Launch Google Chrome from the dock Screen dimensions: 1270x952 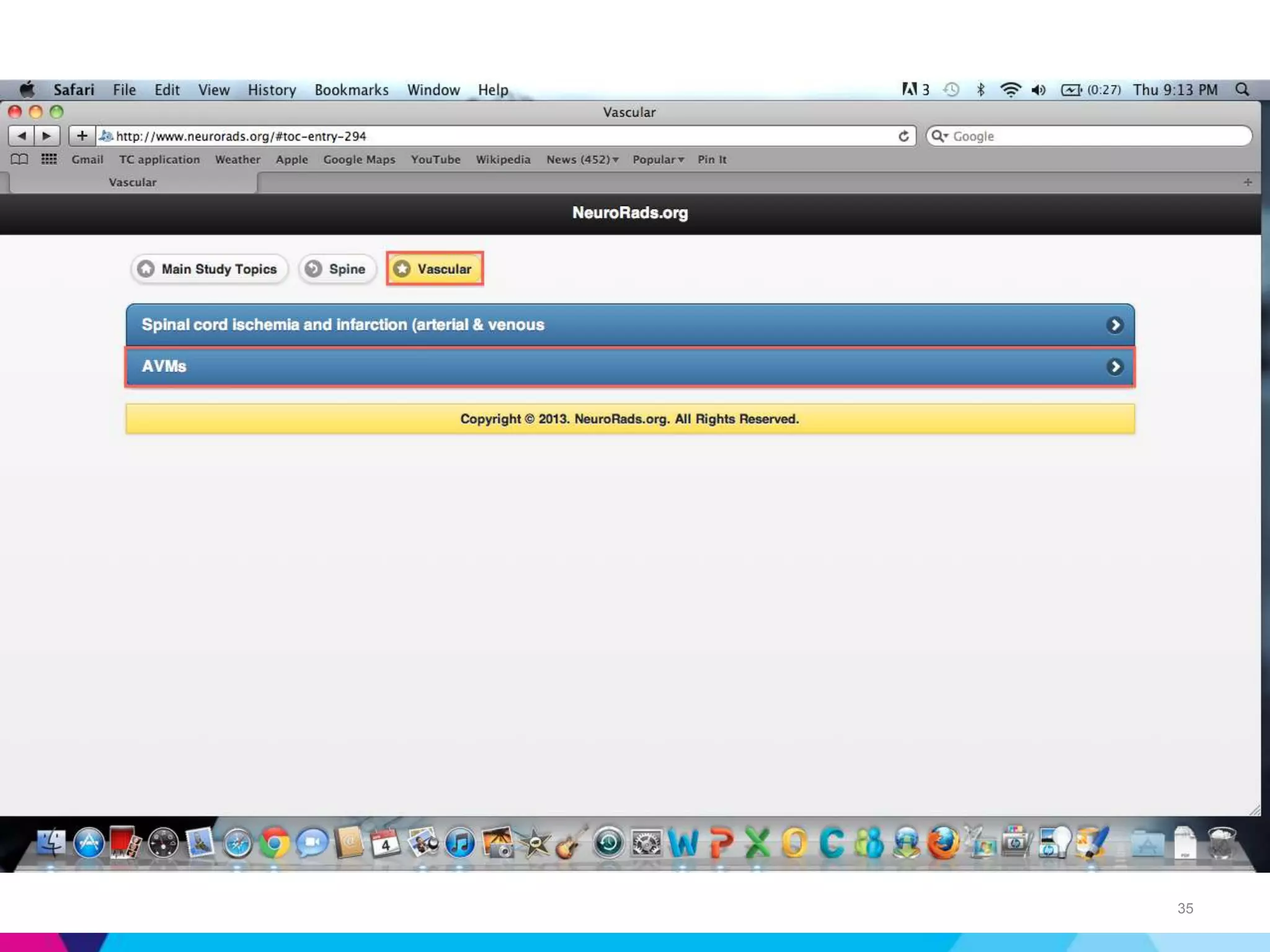coord(274,844)
